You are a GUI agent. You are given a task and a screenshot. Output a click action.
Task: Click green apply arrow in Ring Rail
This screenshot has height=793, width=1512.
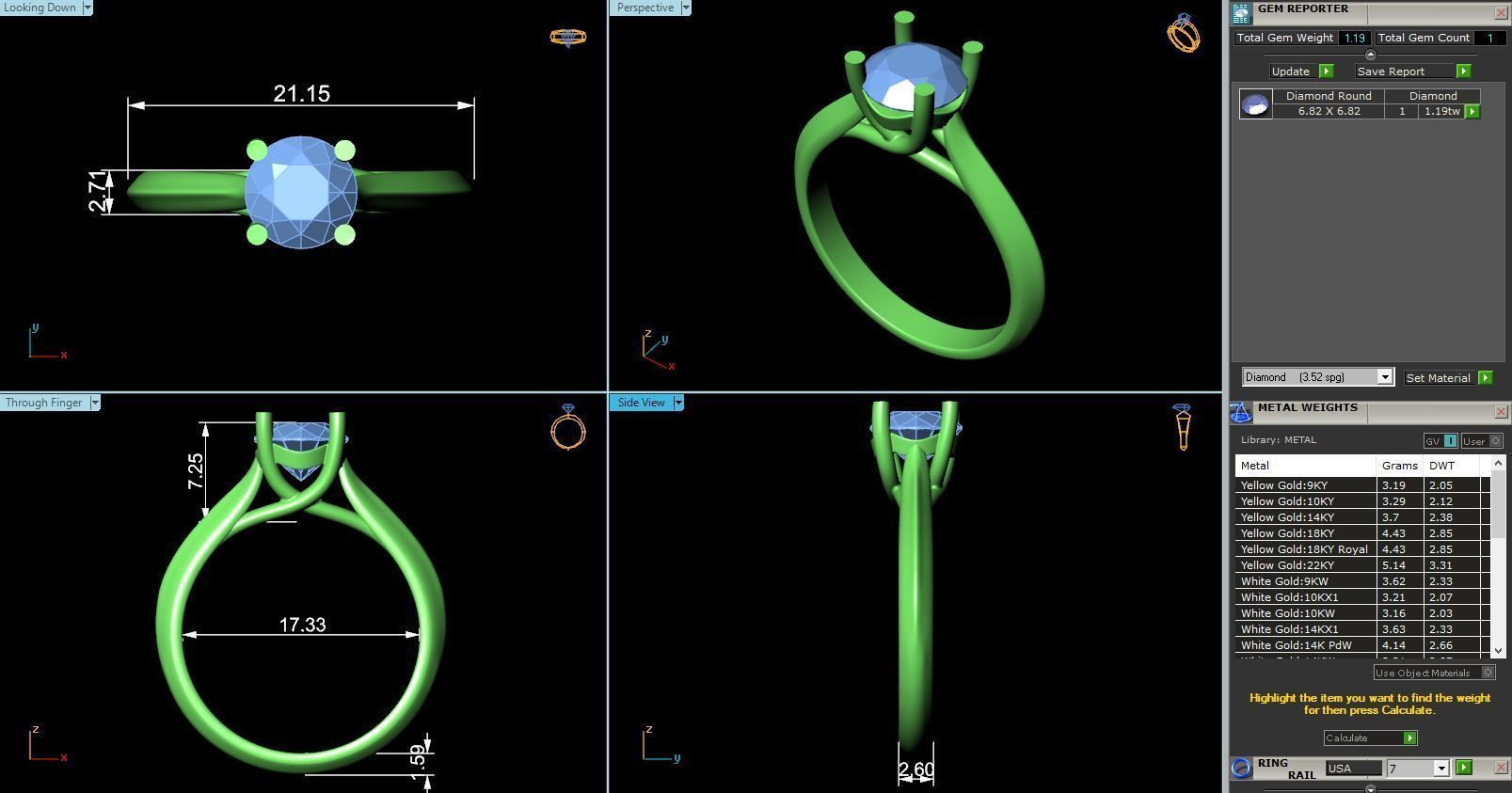coord(1463,768)
